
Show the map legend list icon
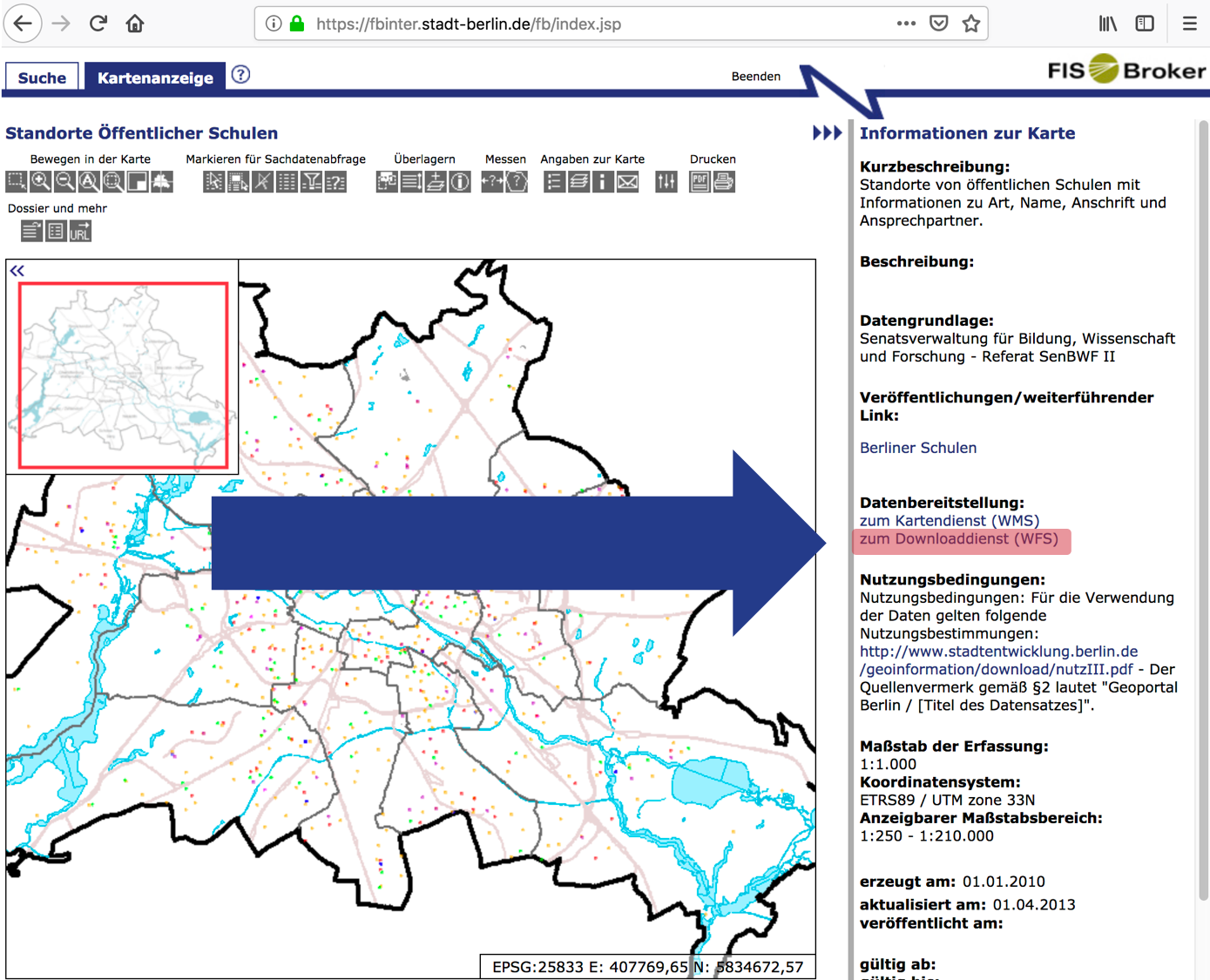pos(555,181)
